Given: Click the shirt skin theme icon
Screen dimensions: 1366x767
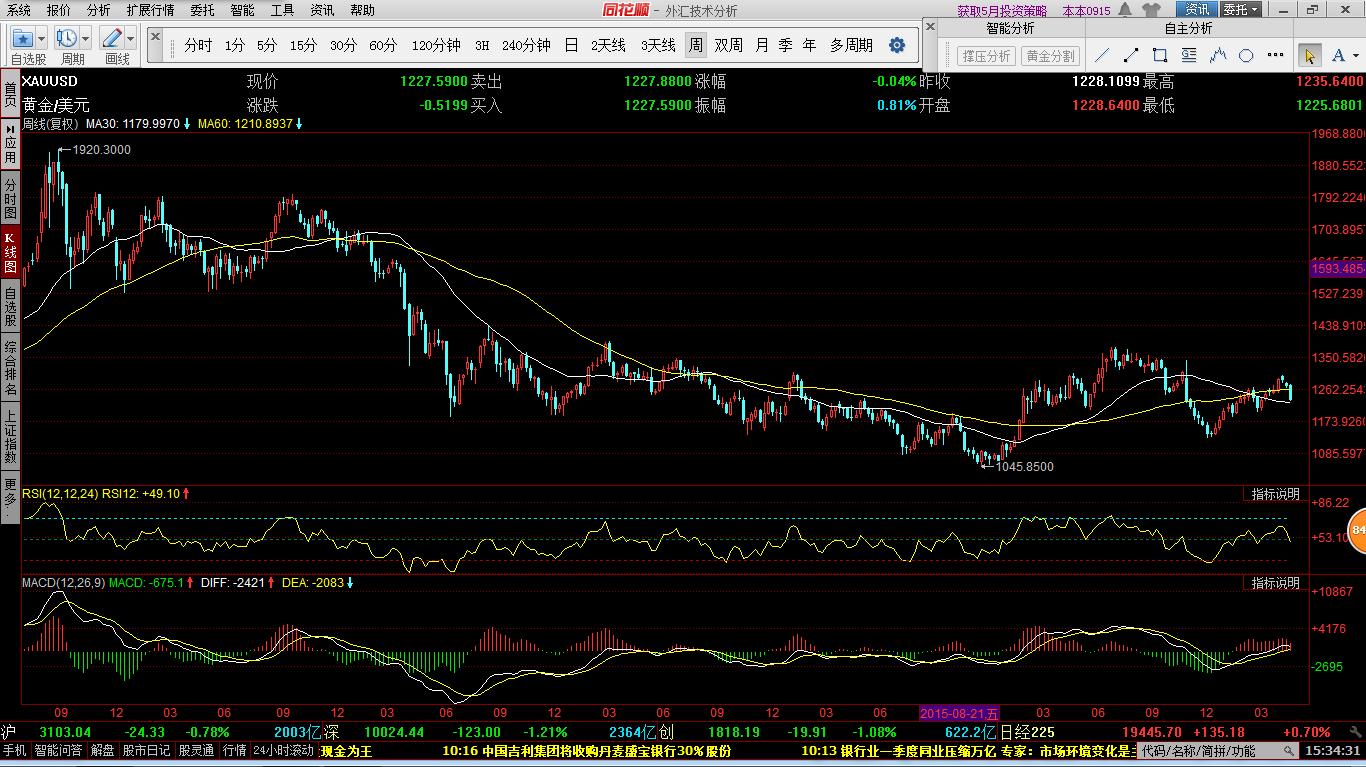Looking at the screenshot, I should 1150,10.
